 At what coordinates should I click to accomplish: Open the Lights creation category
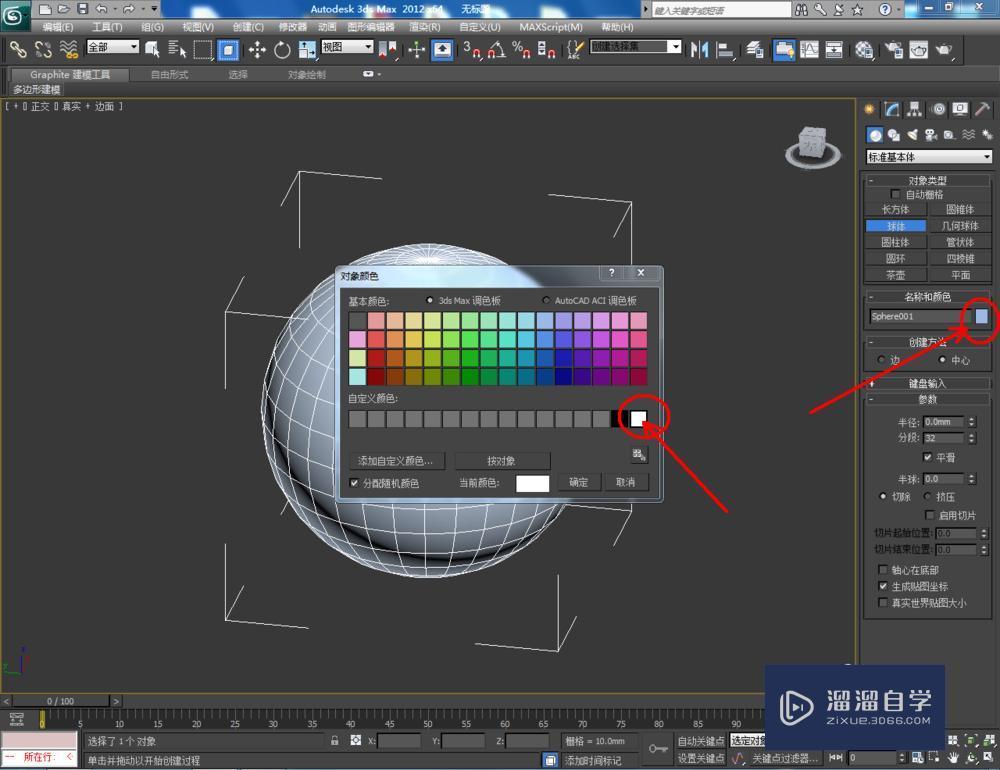(x=913, y=134)
